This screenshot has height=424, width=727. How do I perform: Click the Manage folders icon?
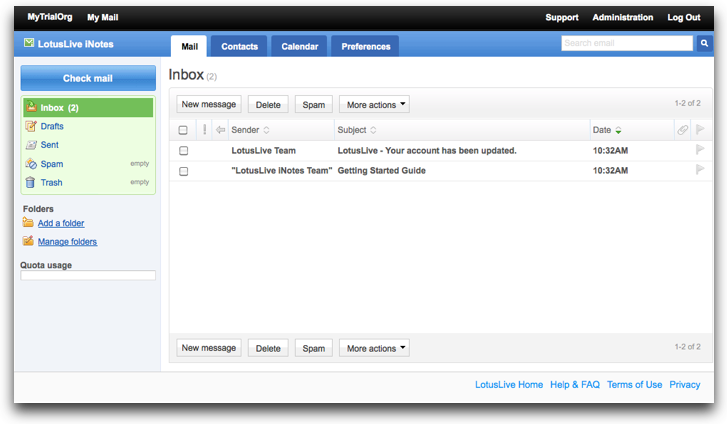pyautogui.click(x=28, y=241)
